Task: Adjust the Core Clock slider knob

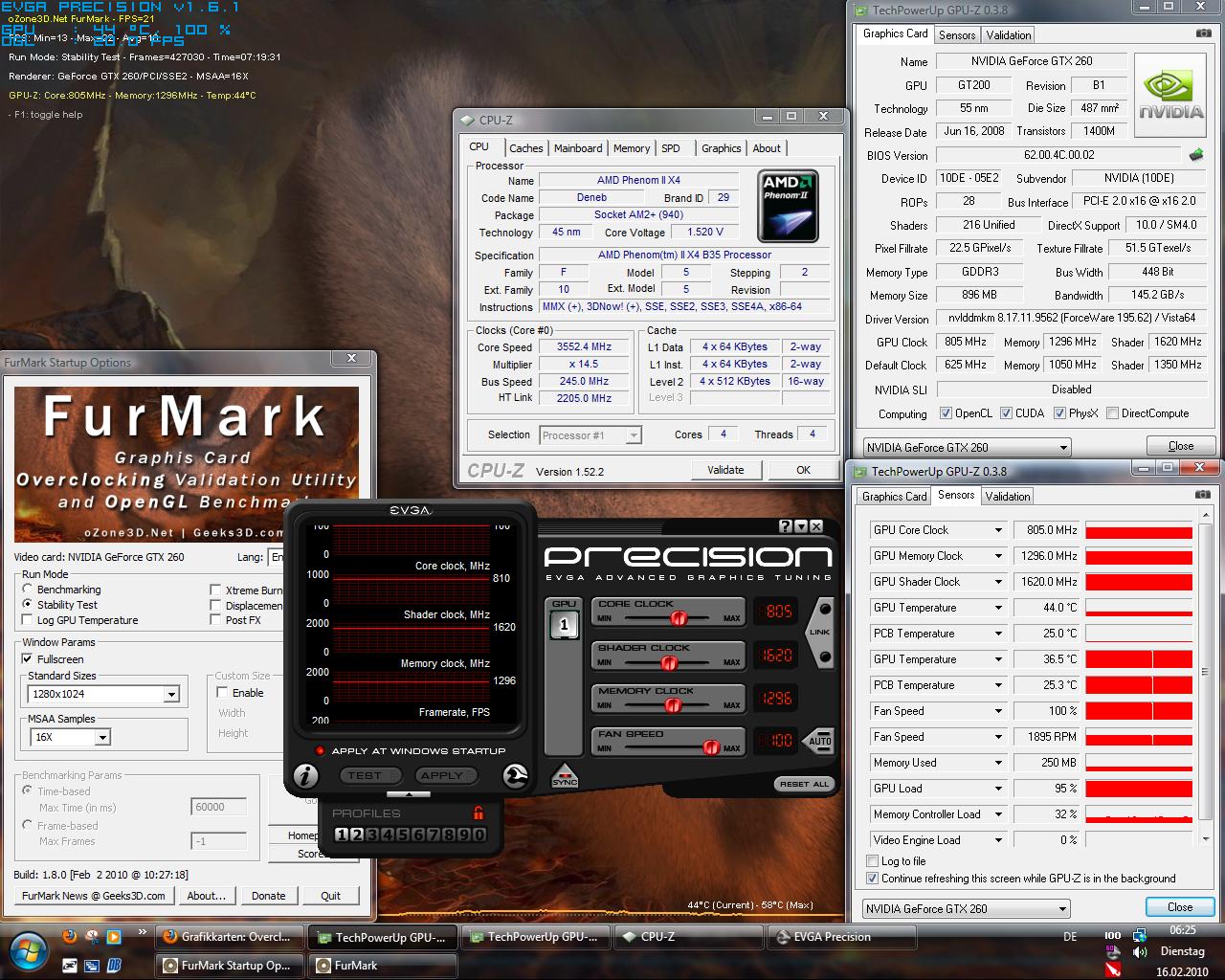Action: pyautogui.click(x=679, y=618)
